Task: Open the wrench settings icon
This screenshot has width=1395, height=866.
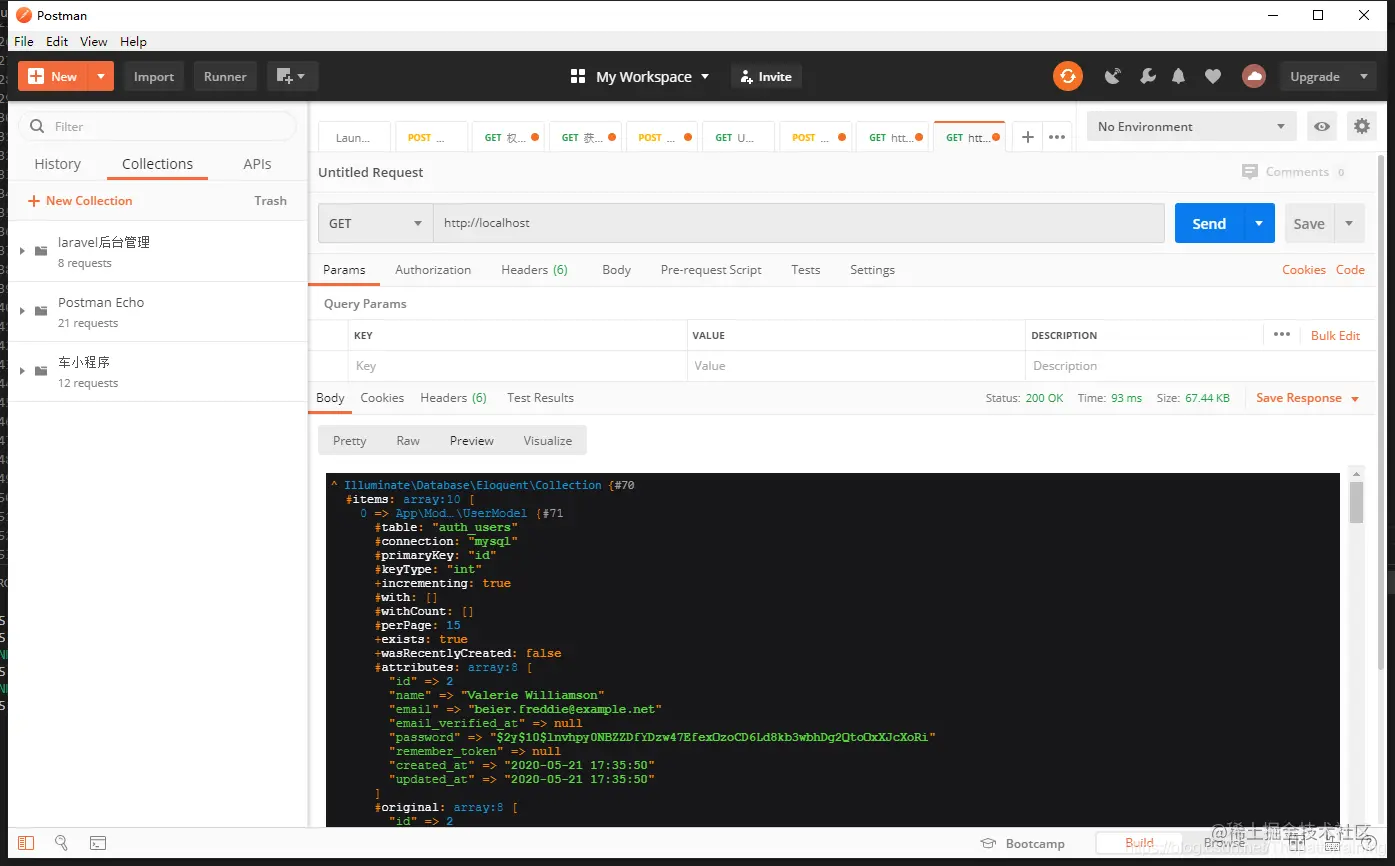Action: 1147,76
